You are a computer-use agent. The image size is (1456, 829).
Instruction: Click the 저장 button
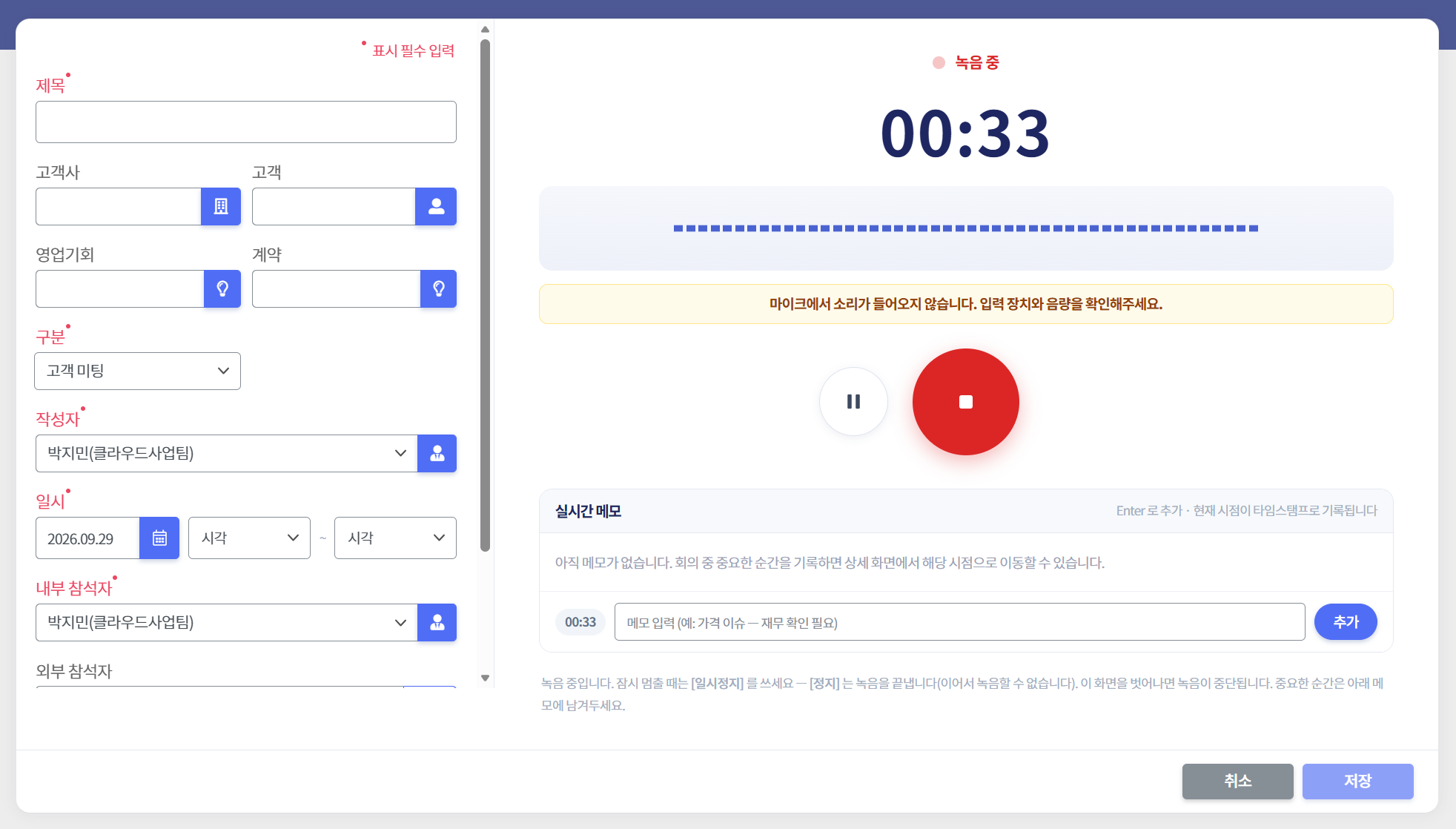(x=1357, y=781)
